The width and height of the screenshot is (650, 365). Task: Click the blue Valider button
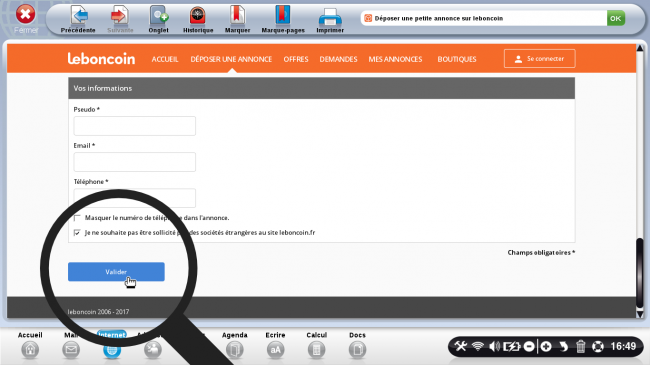[116, 272]
